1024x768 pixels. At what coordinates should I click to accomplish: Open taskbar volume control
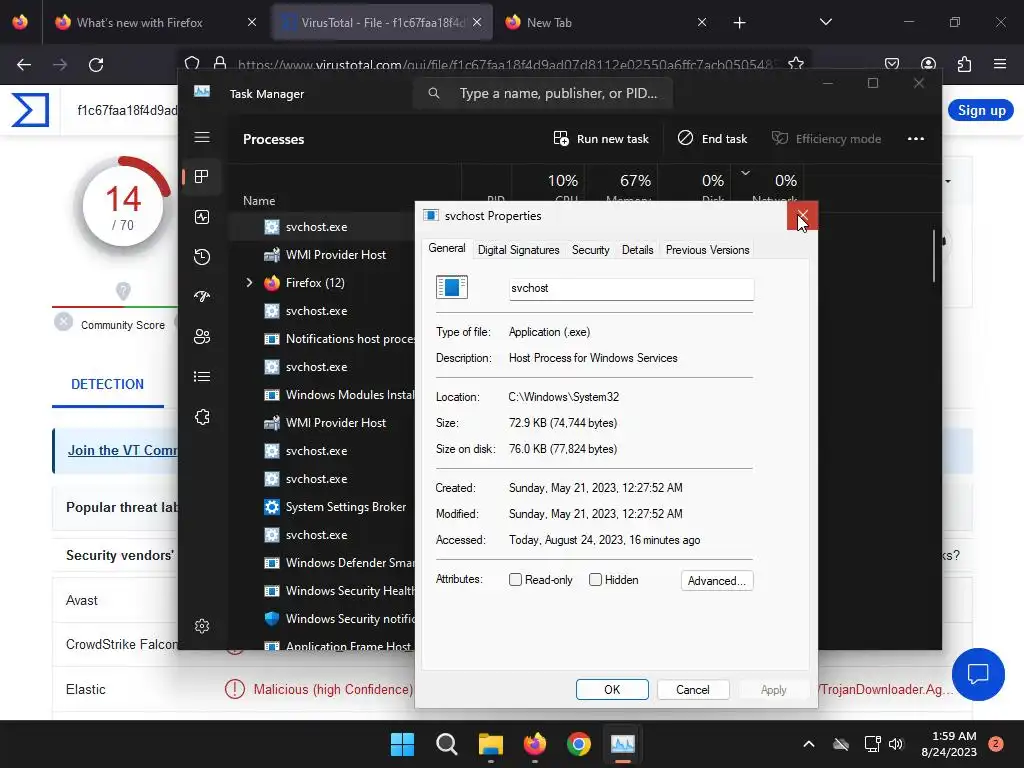point(896,744)
